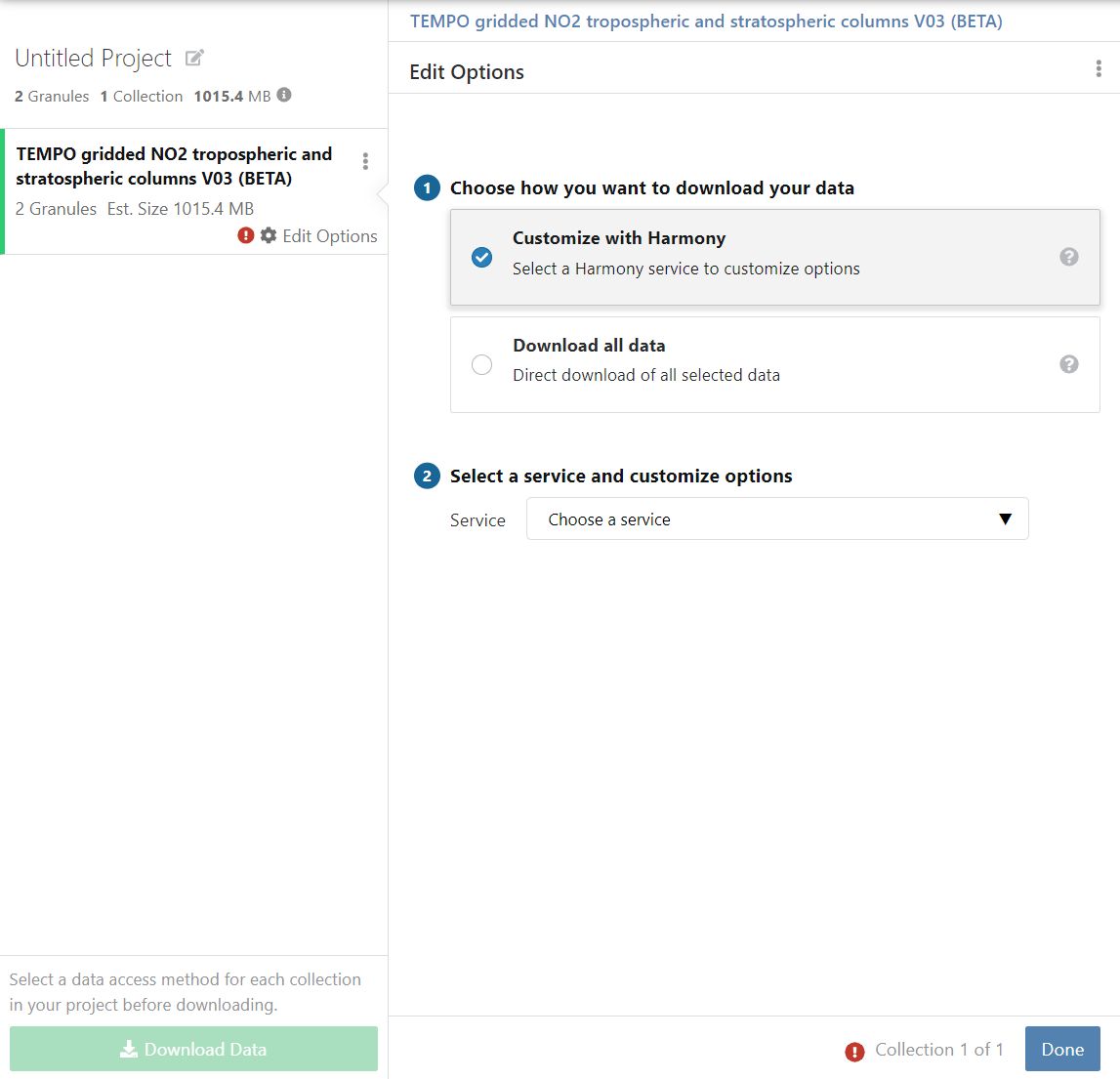Click the red error icon beside Edit Options

click(246, 235)
